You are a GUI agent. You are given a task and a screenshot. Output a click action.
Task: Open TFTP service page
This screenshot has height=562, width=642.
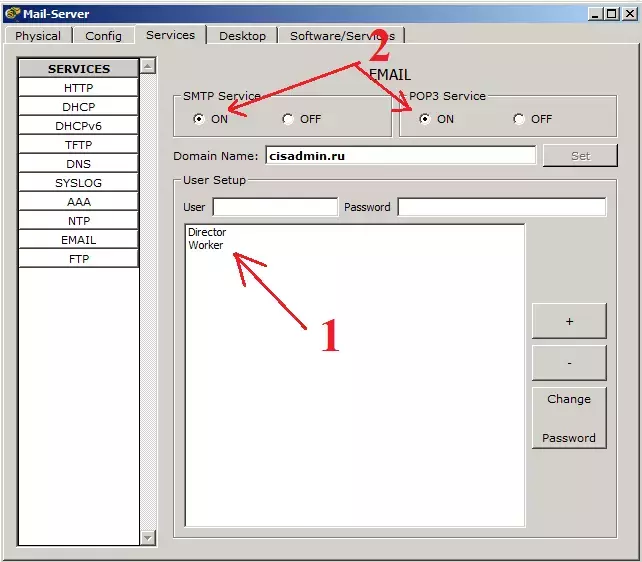click(x=79, y=144)
